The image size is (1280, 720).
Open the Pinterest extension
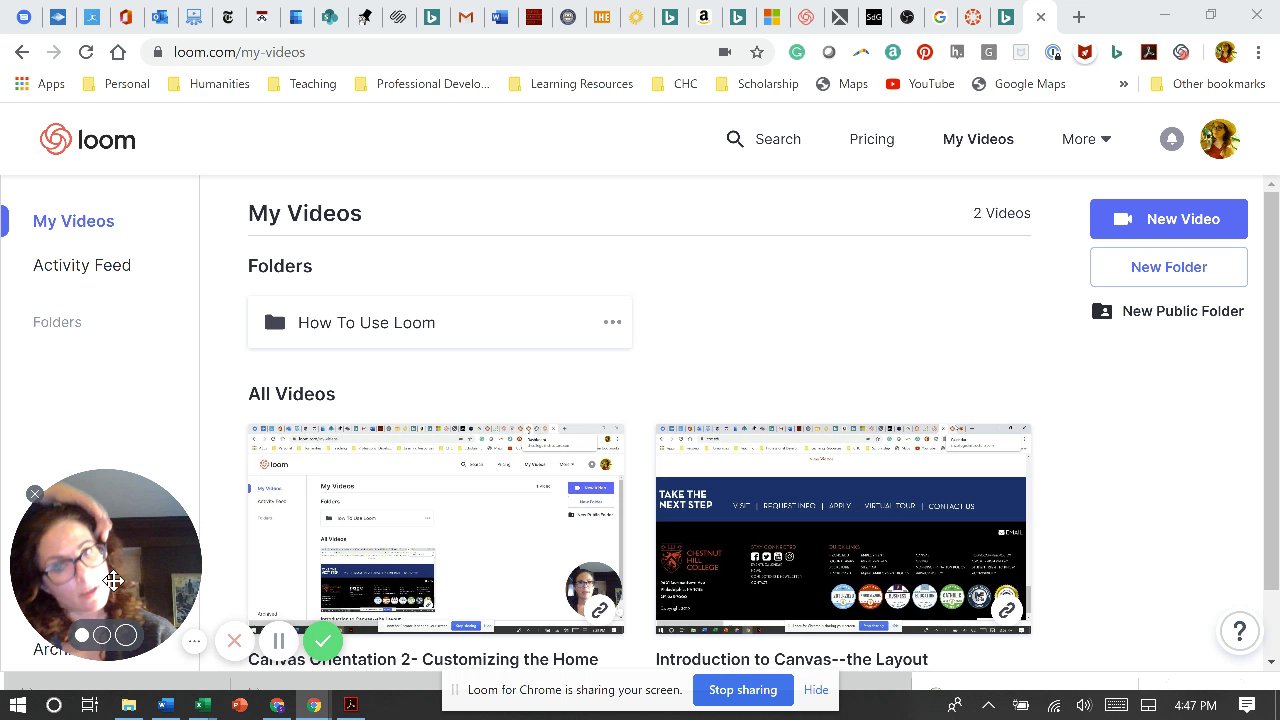[924, 52]
